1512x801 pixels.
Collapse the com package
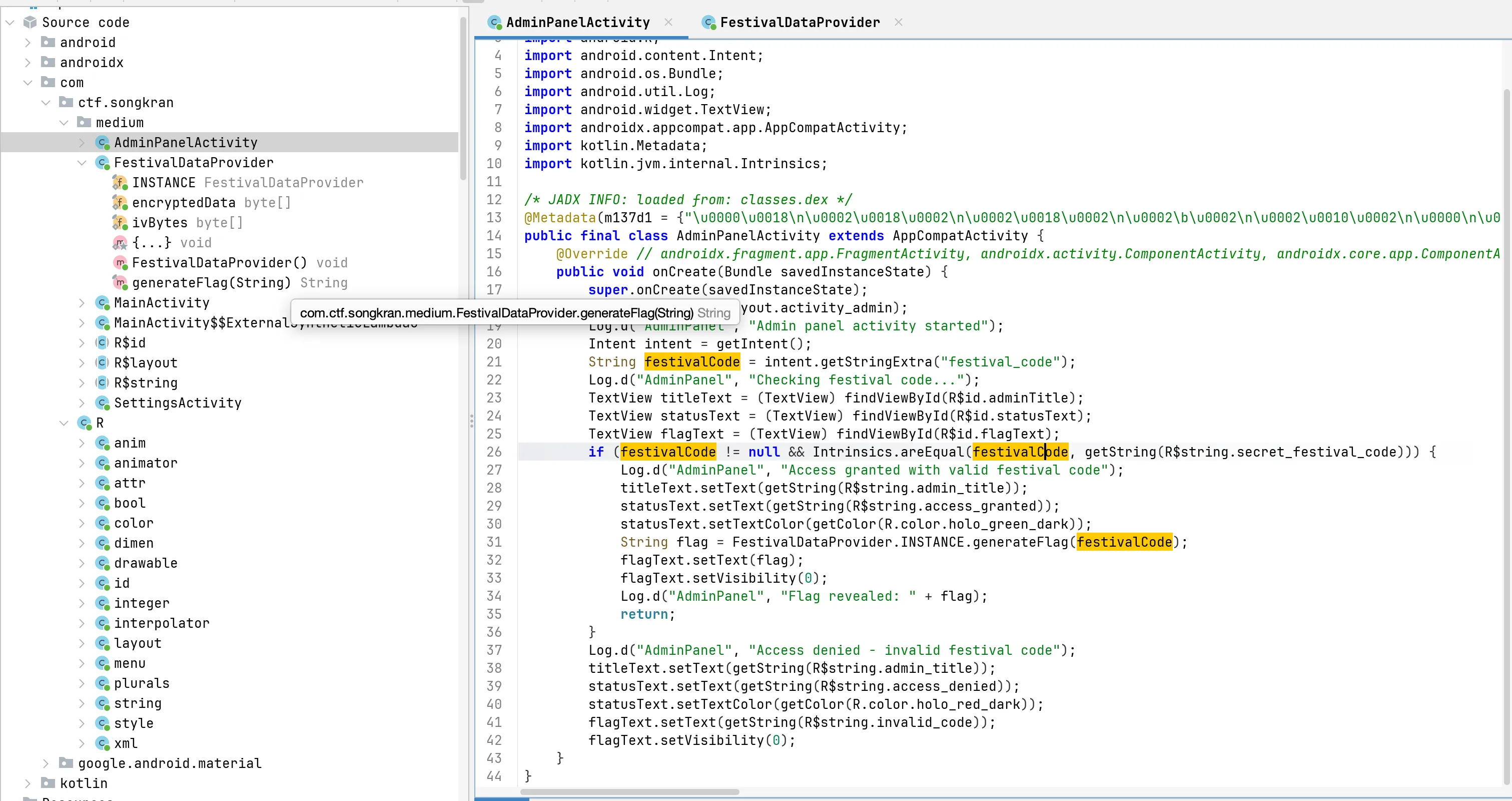click(x=28, y=82)
